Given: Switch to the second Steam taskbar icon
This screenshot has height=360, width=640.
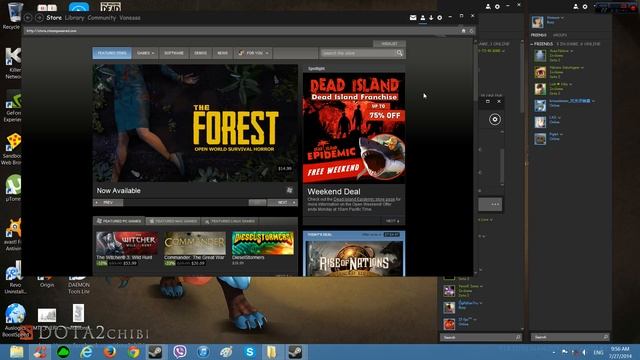Looking at the screenshot, I should [x=295, y=352].
